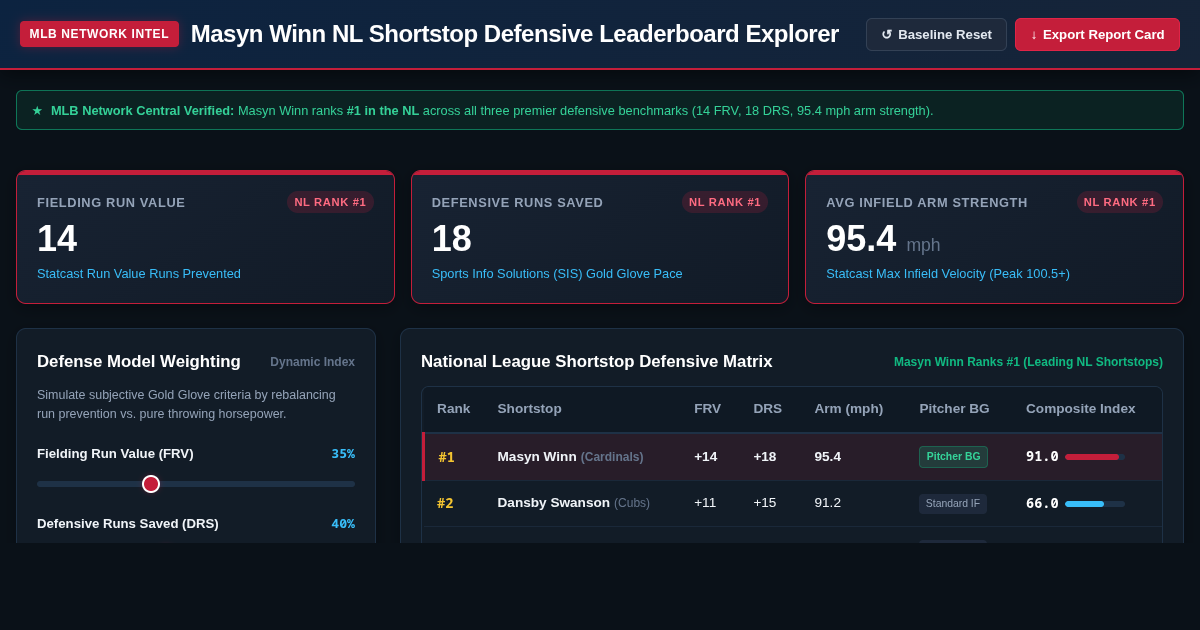This screenshot has height=630, width=1200.
Task: Click the Standard IF tag for Swanson
Action: [953, 503]
